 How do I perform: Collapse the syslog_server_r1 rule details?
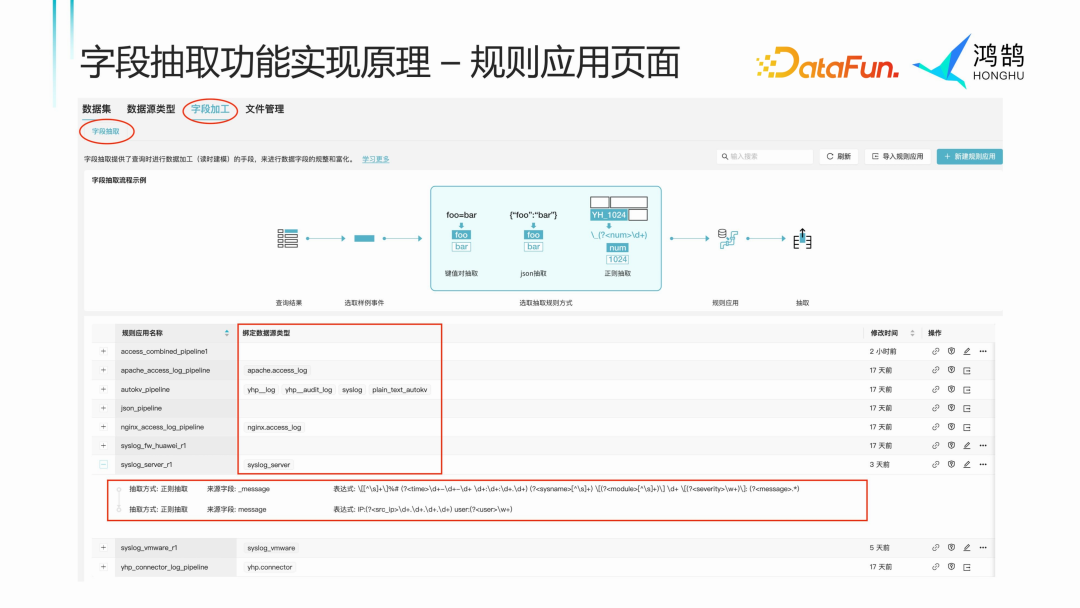coord(103,464)
